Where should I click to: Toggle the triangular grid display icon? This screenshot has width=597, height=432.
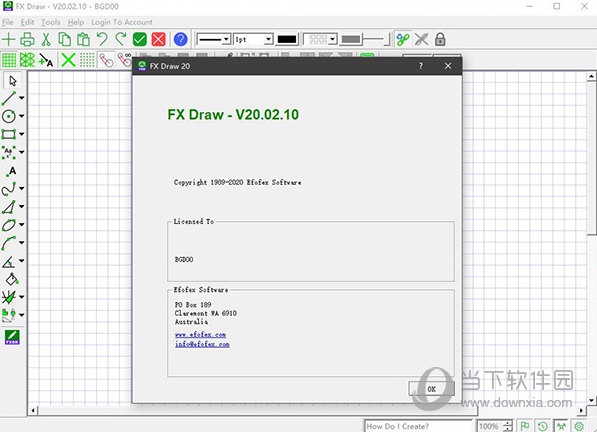point(27,60)
